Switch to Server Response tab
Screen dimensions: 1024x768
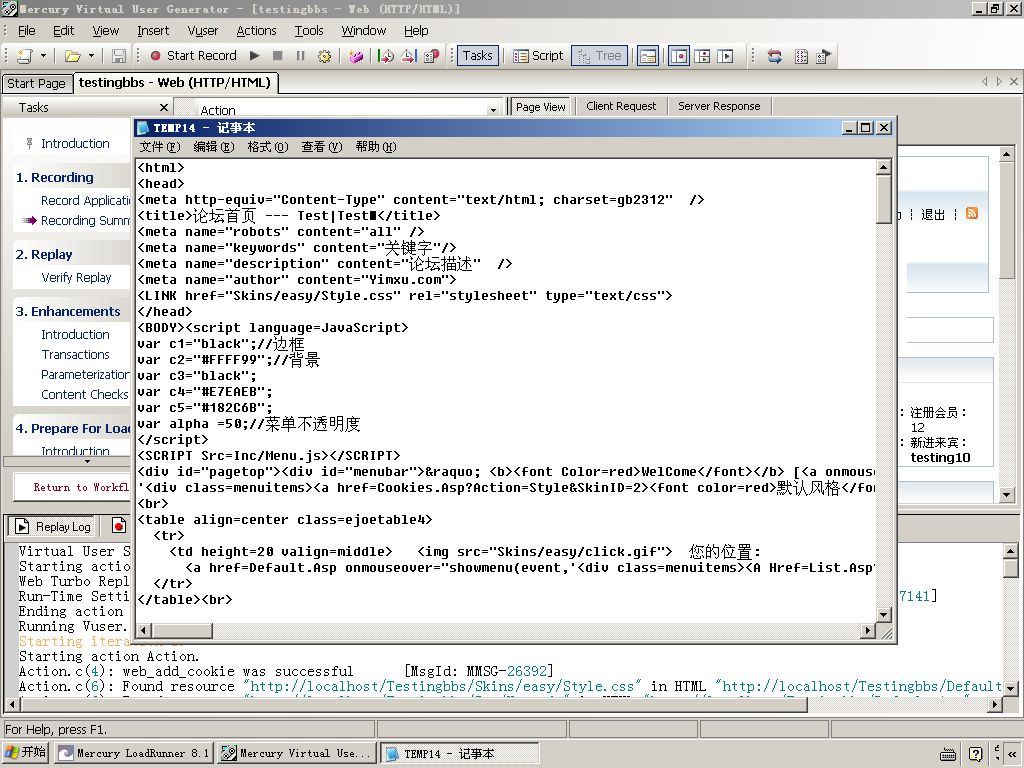pyautogui.click(x=719, y=106)
